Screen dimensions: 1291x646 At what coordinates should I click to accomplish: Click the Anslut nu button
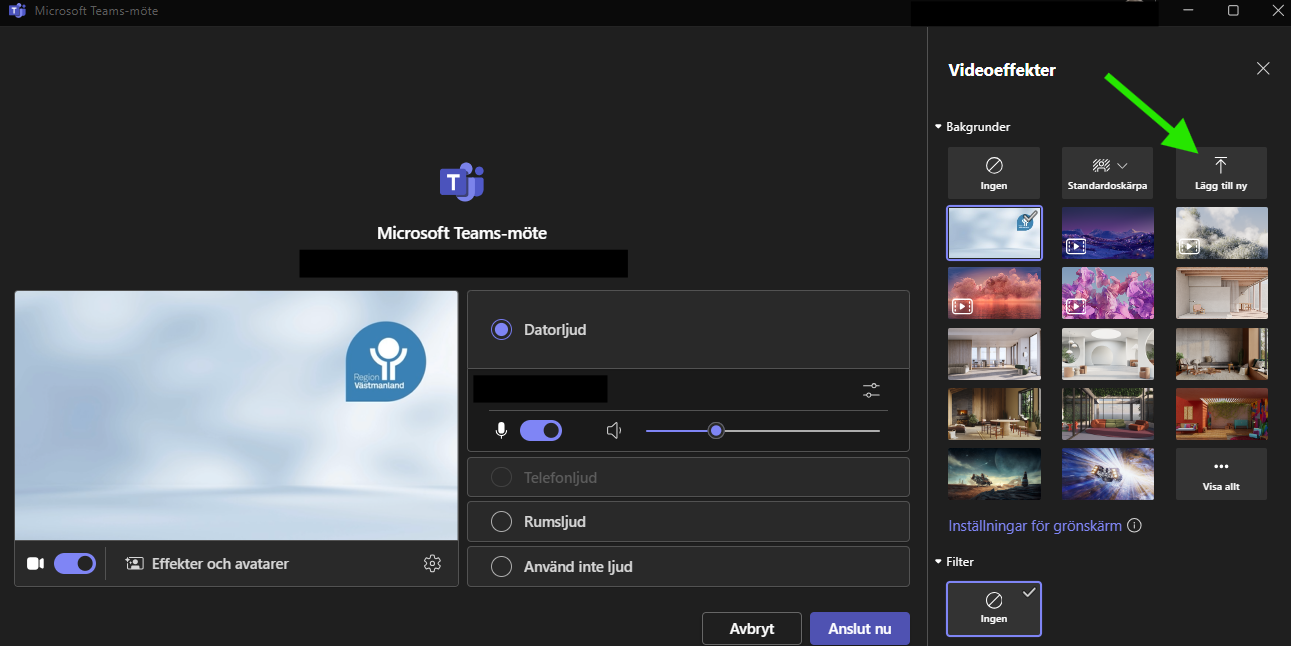[859, 629]
